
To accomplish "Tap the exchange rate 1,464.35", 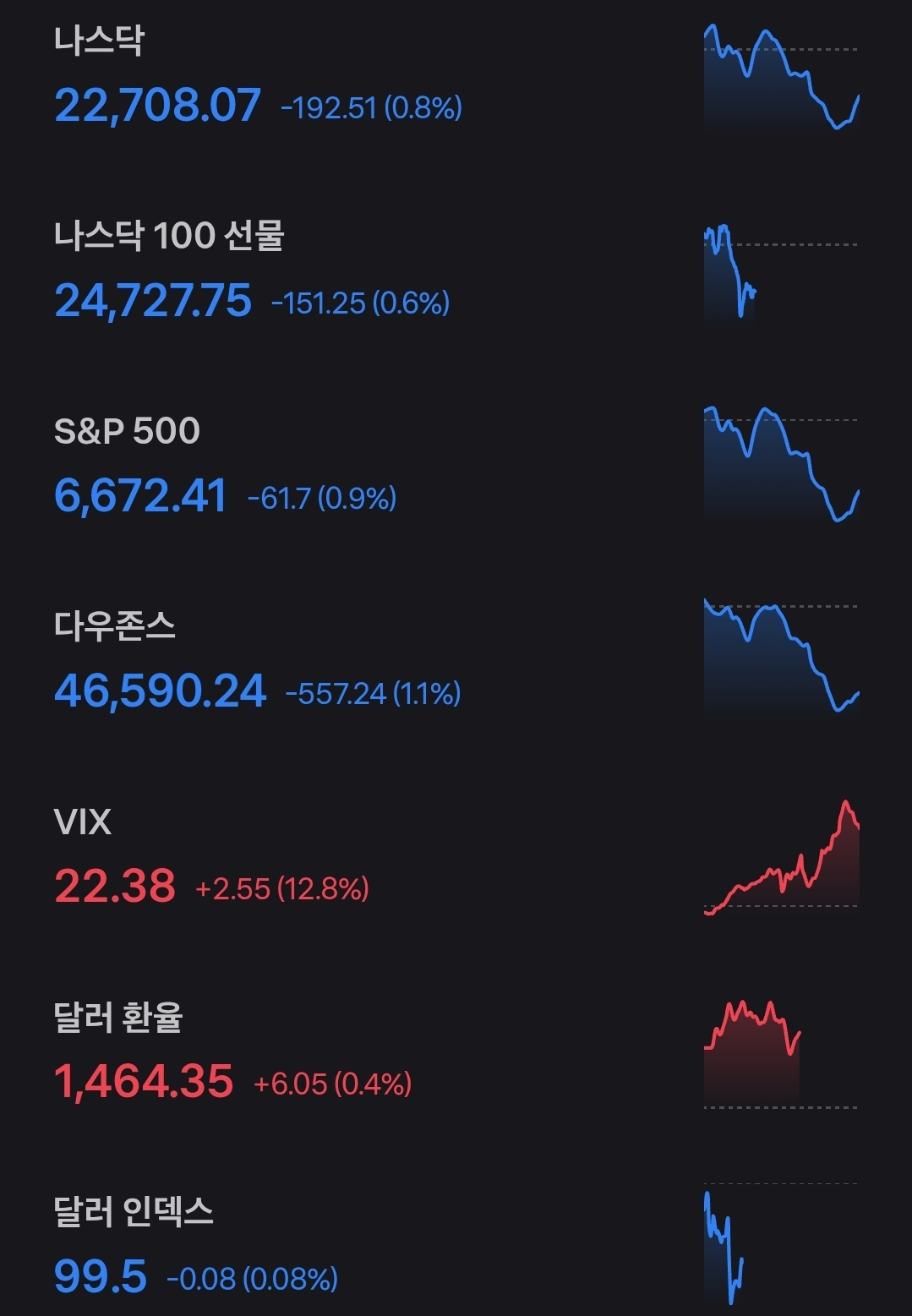I will coord(144,1082).
